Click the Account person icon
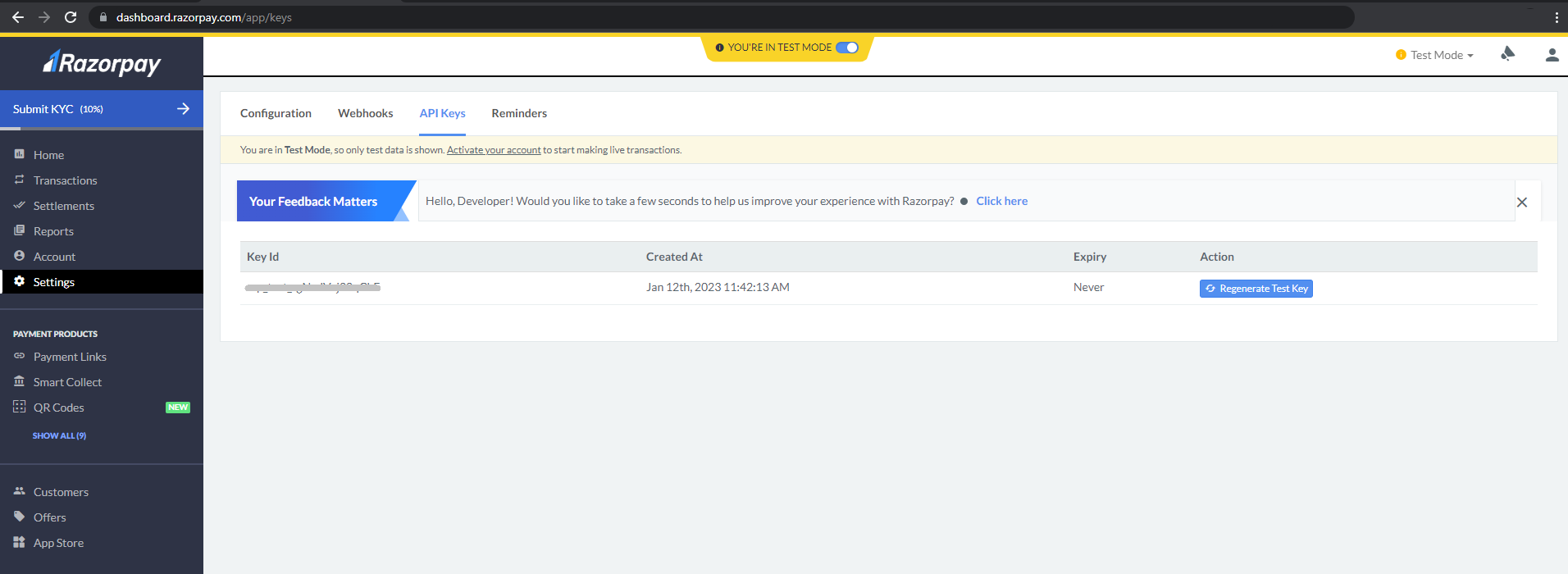The width and height of the screenshot is (1568, 574). coord(20,256)
